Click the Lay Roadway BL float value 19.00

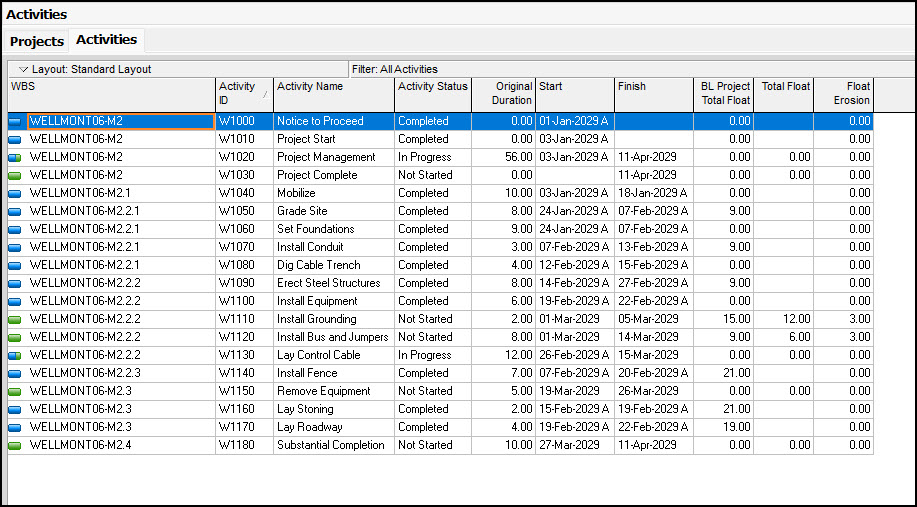[737, 427]
